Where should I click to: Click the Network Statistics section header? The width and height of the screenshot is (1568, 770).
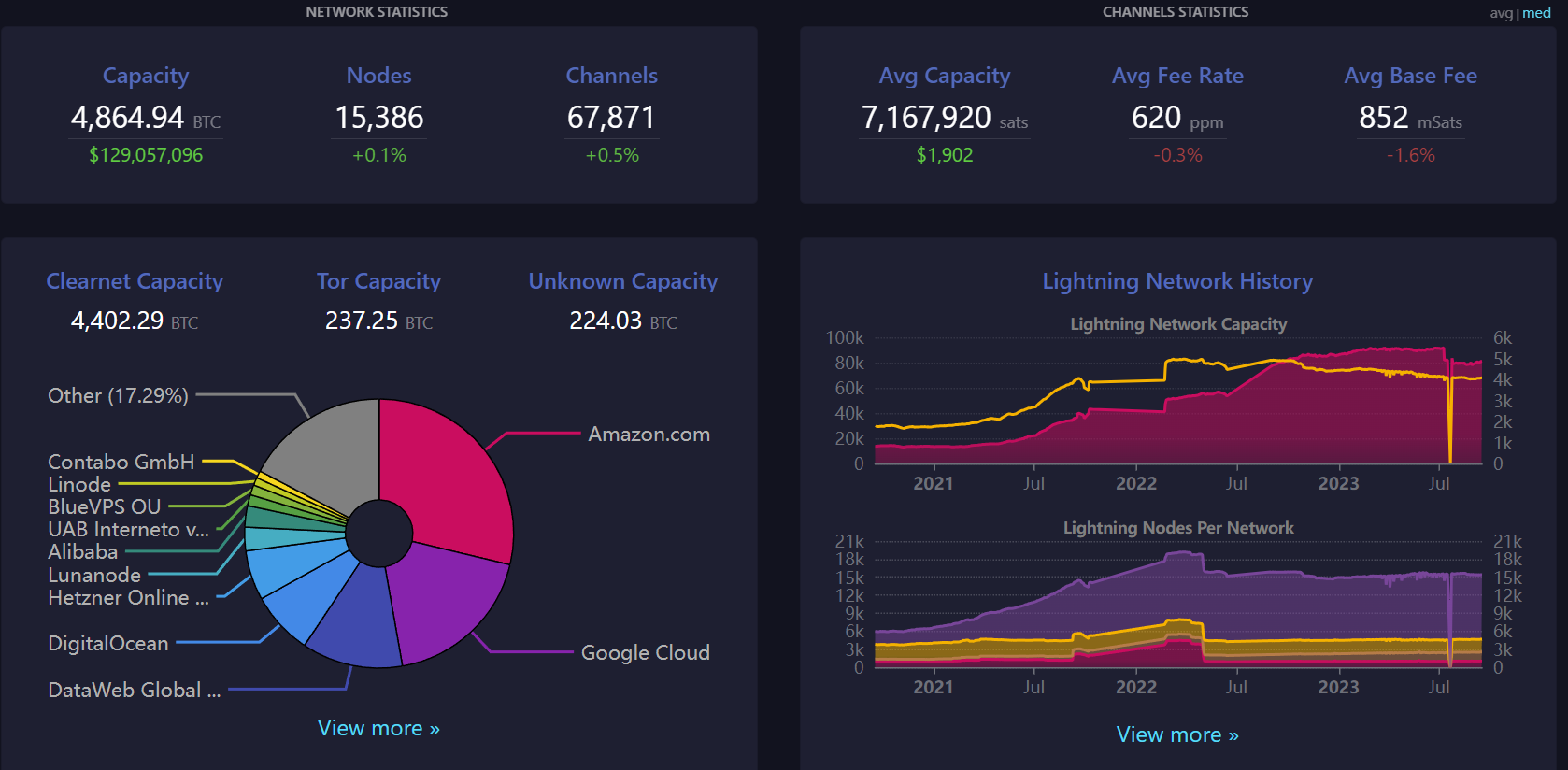point(377,12)
